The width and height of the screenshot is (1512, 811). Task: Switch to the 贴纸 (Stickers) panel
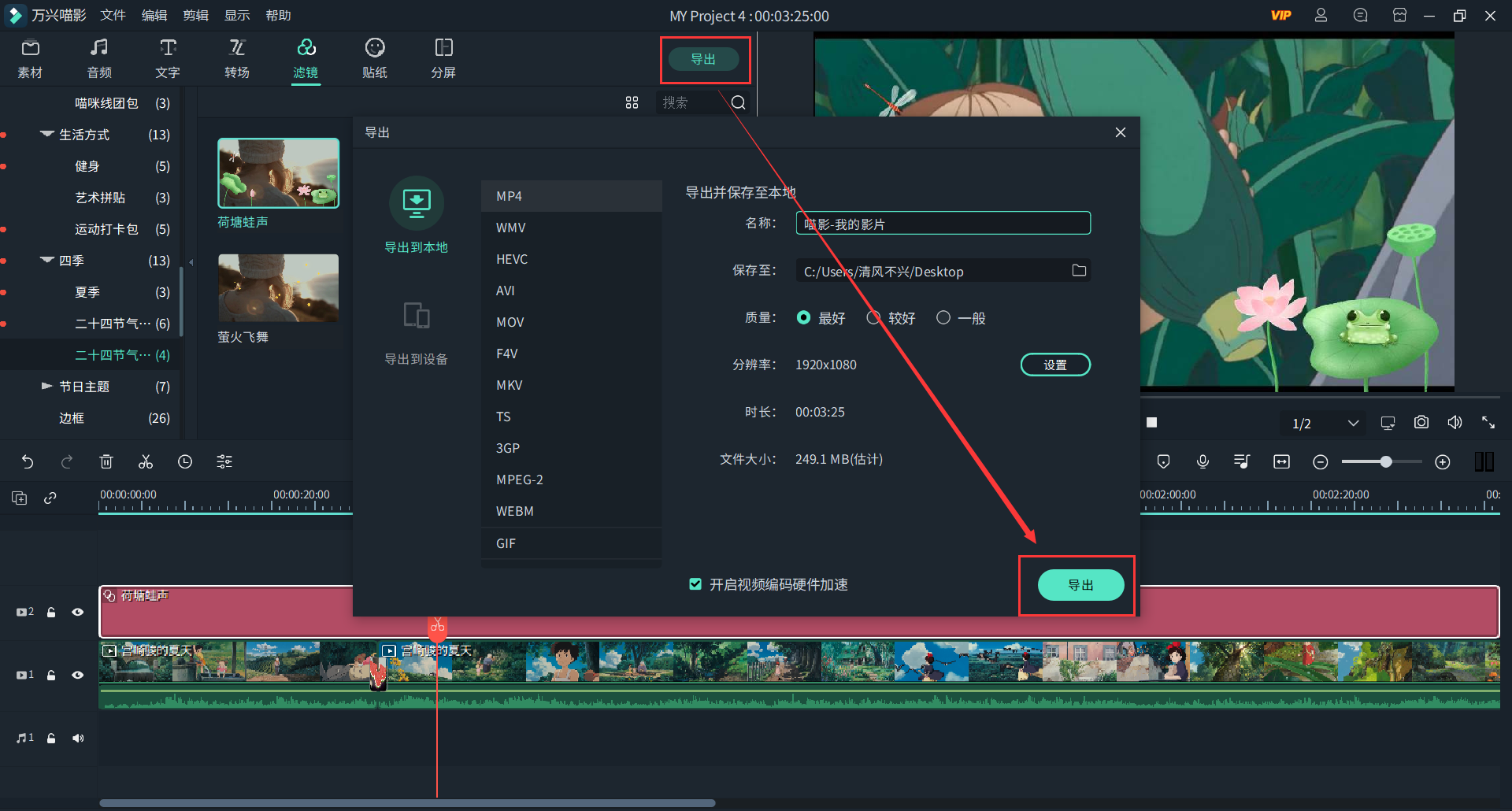pos(374,58)
